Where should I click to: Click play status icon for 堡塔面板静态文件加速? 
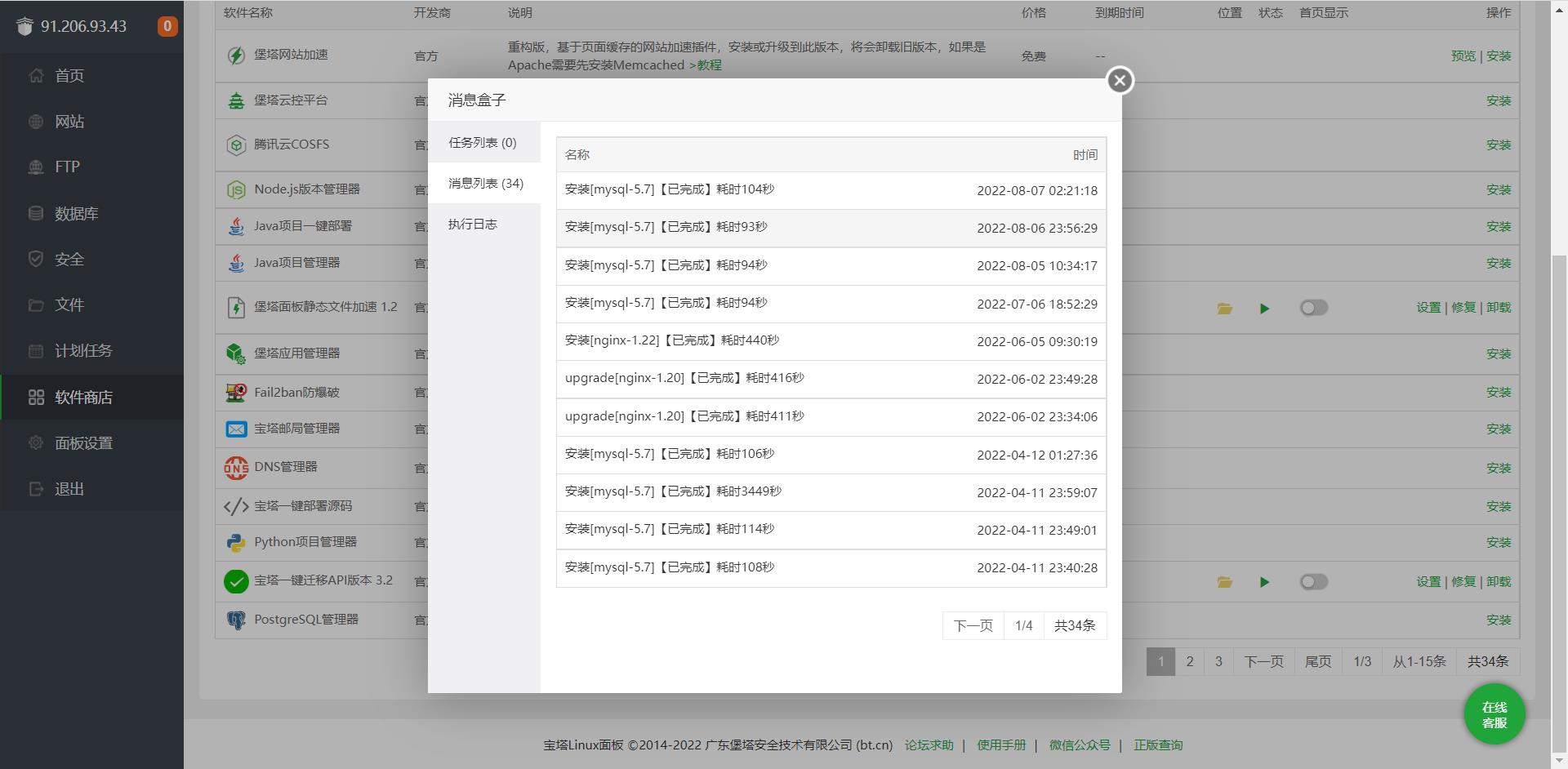(1264, 309)
